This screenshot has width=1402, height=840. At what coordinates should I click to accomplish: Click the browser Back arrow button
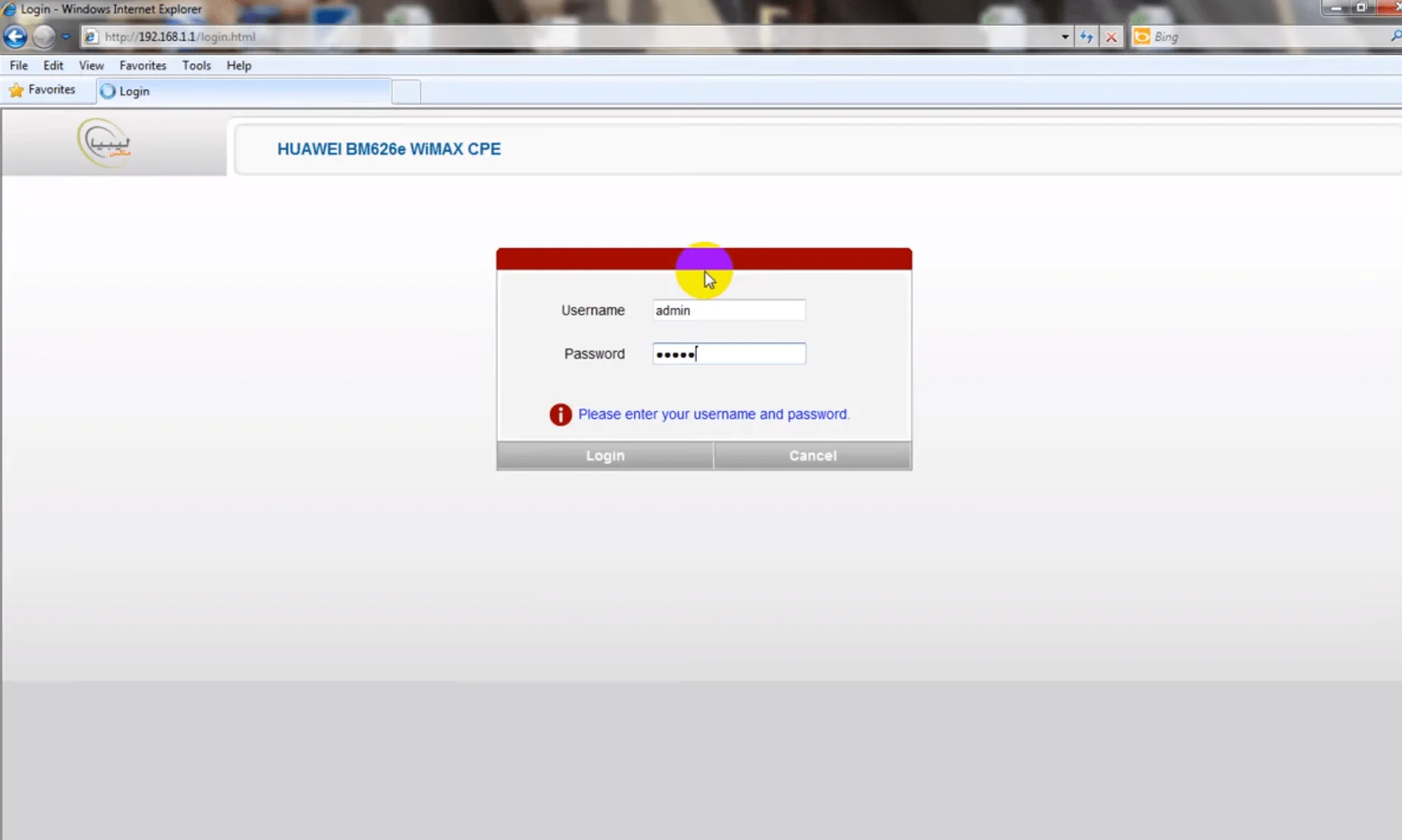click(15, 36)
